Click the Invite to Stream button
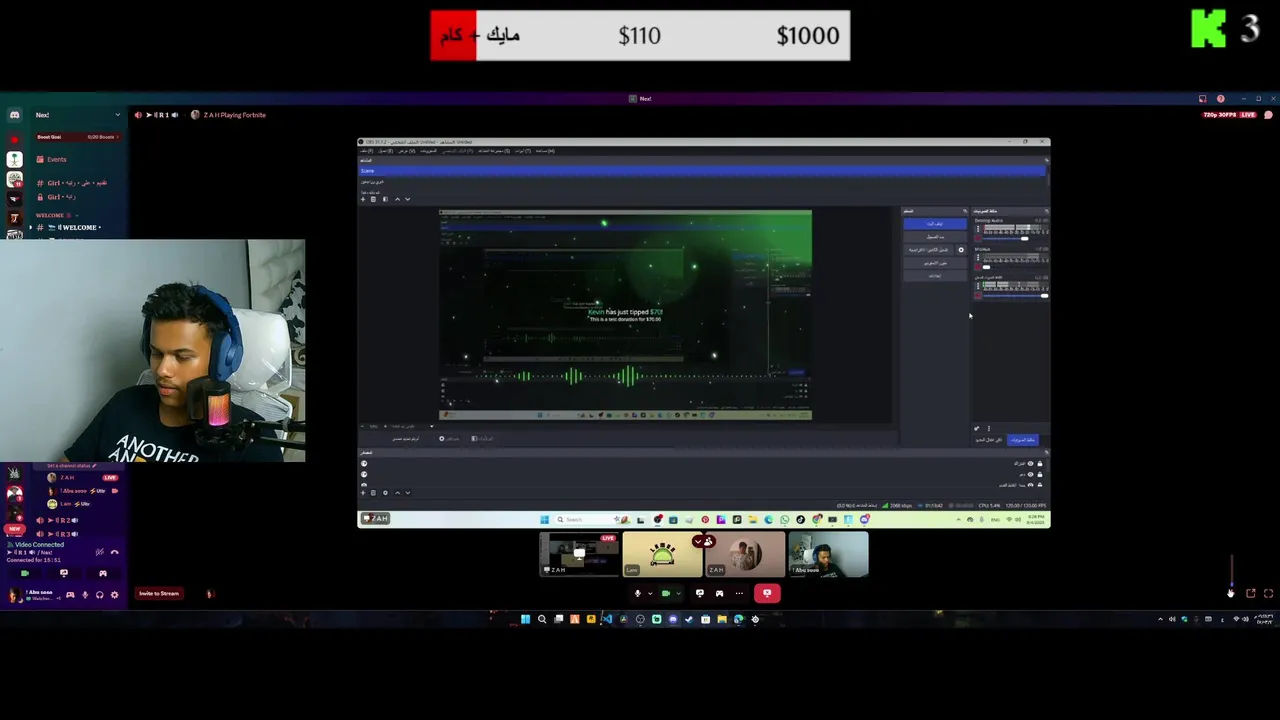This screenshot has width=1280, height=720. 159,593
